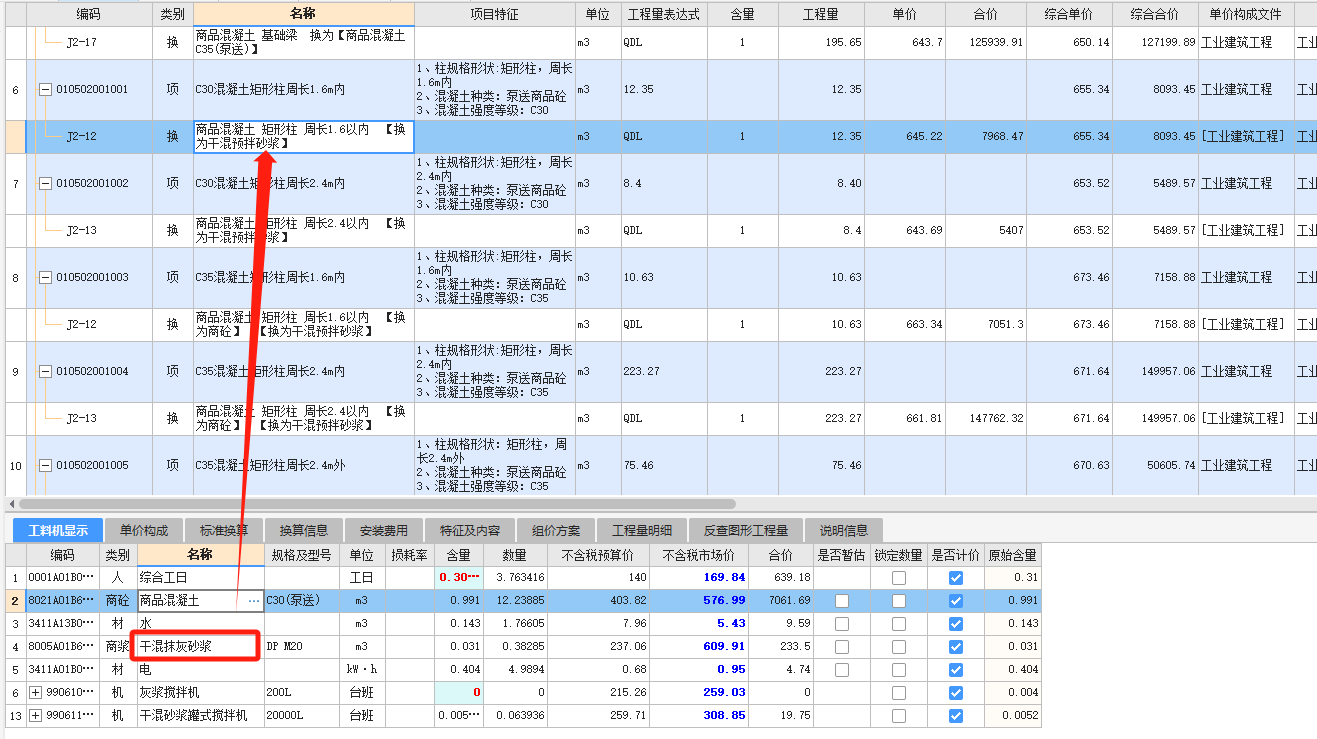Image resolution: width=1317 pixels, height=739 pixels.
Task: Switch to 换算信息 tab
Action: click(x=304, y=531)
